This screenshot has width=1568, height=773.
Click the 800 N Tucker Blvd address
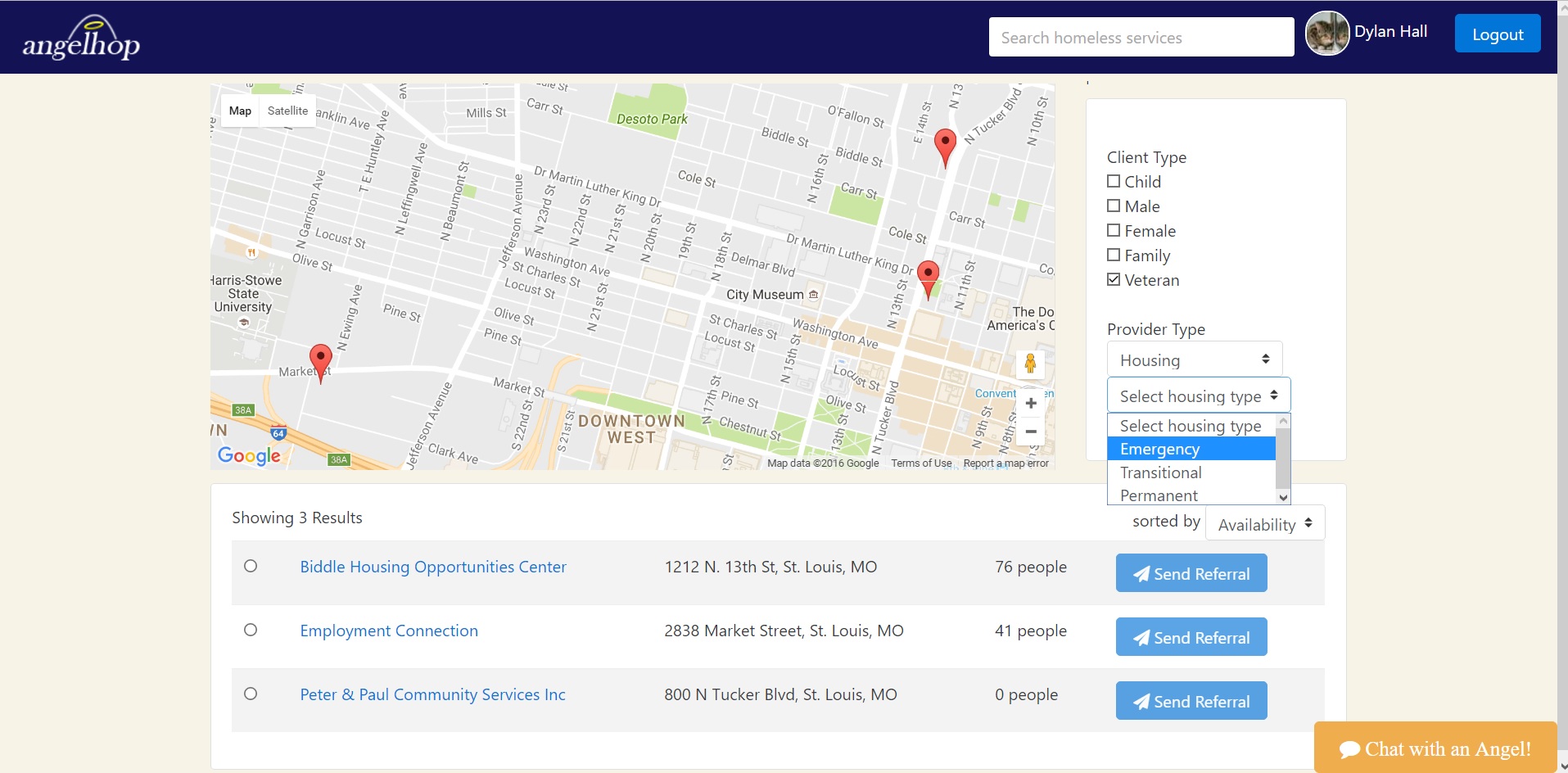pyautogui.click(x=780, y=694)
